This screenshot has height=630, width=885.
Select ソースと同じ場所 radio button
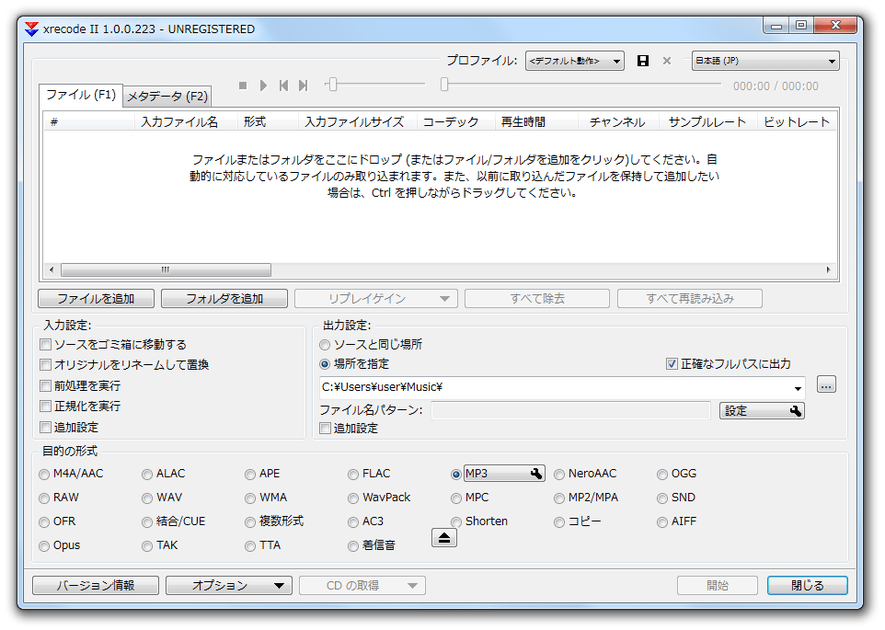(325, 344)
